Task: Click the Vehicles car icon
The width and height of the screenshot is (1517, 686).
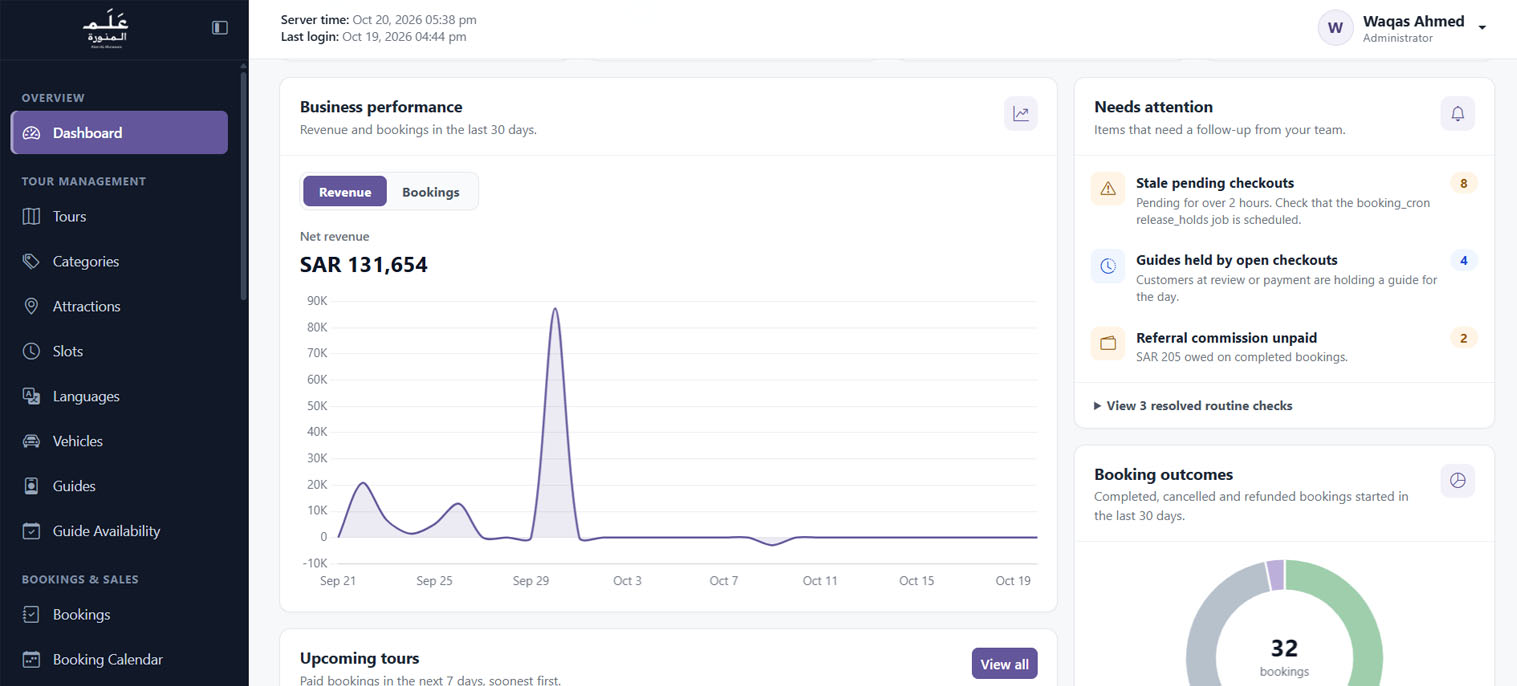Action: tap(31, 441)
